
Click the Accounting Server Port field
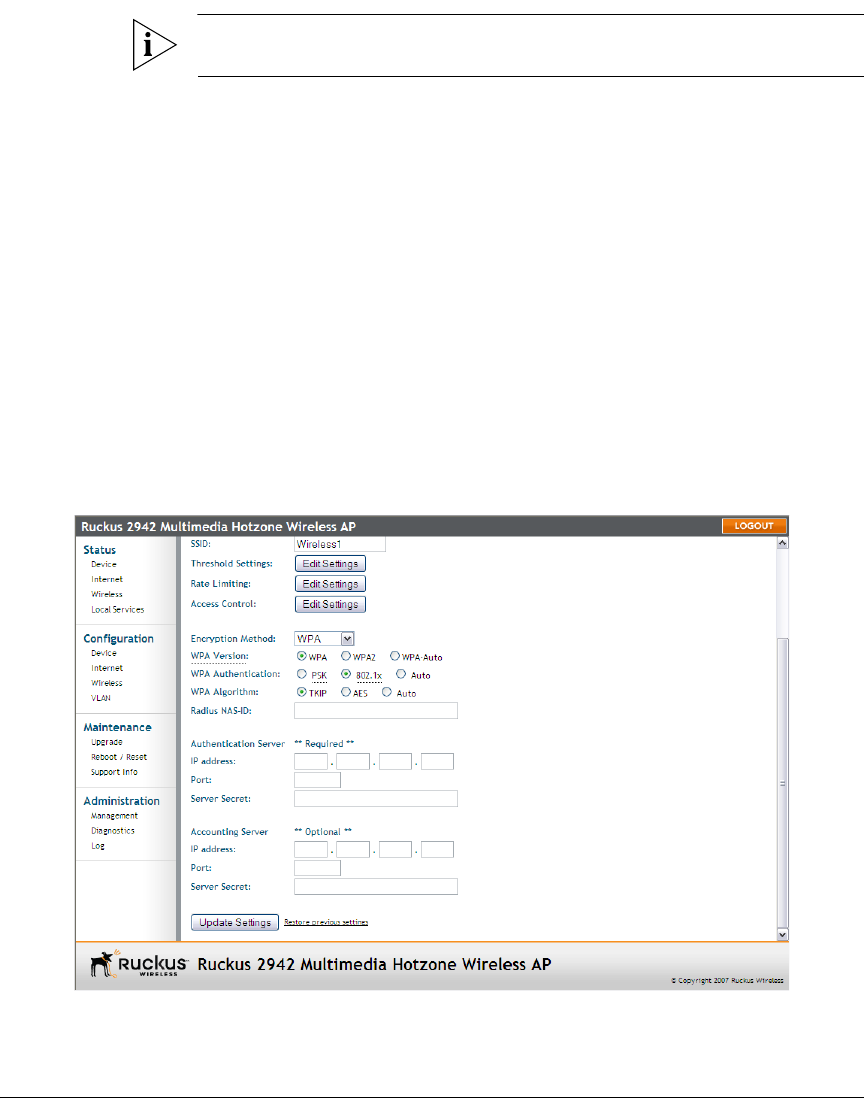point(317,868)
